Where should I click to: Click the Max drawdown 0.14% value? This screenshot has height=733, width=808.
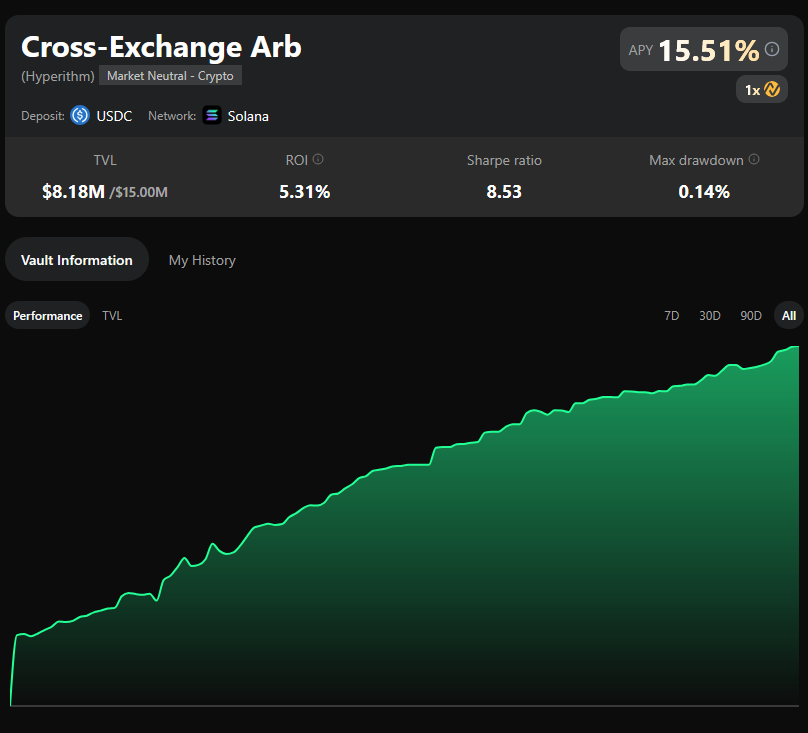pyautogui.click(x=704, y=192)
